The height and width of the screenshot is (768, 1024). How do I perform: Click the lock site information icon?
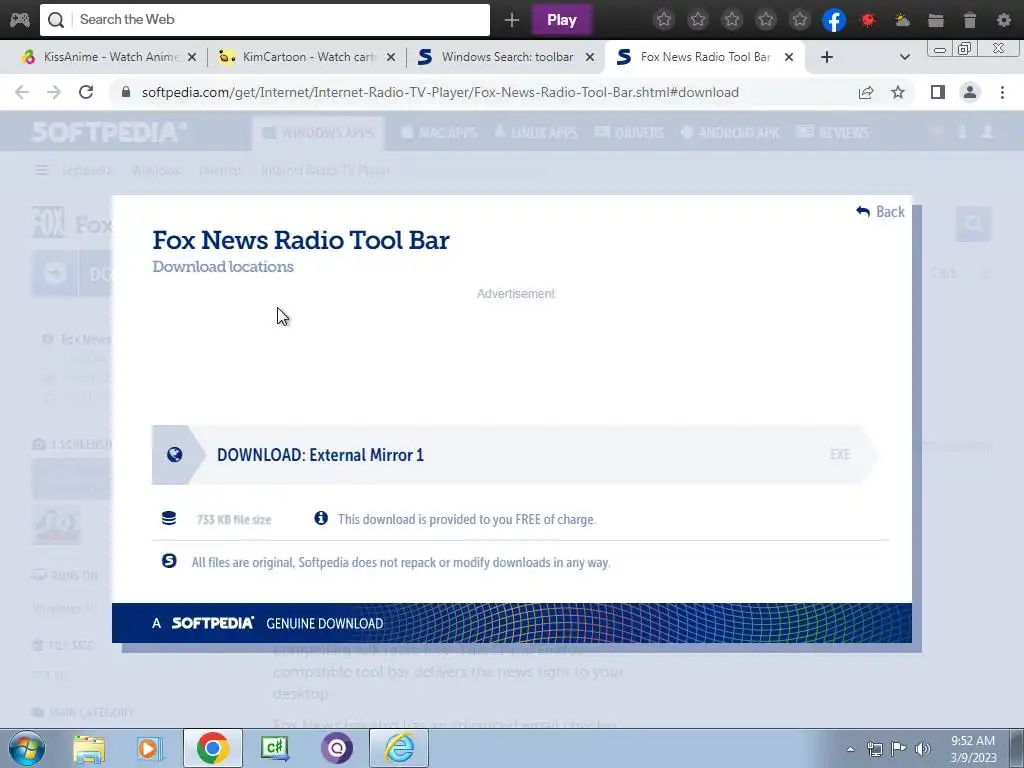(126, 92)
